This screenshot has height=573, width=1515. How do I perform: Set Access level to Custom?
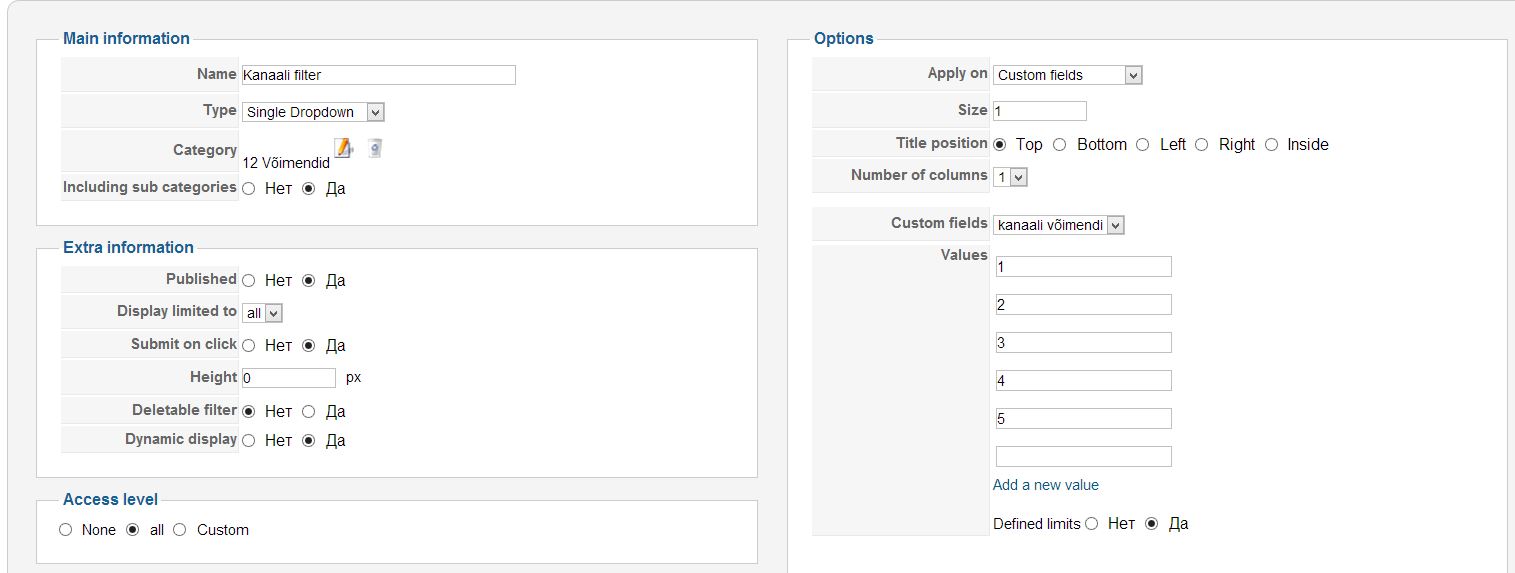point(180,530)
